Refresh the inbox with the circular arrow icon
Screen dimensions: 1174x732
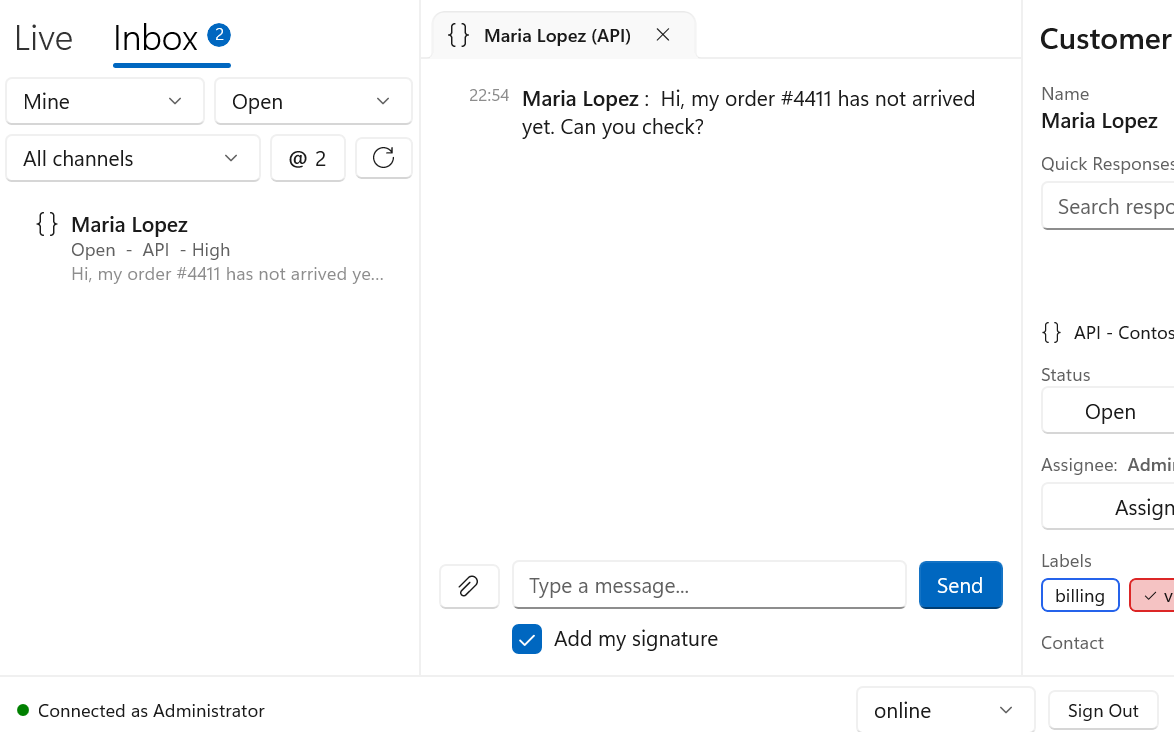click(383, 158)
